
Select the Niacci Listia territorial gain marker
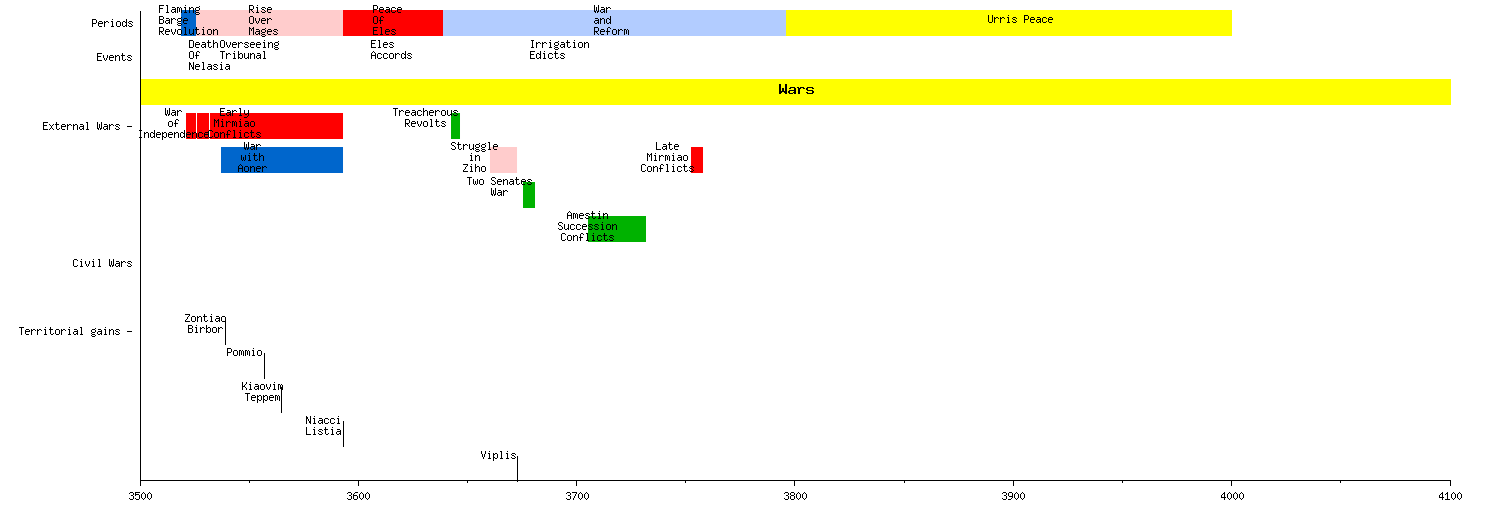(343, 433)
